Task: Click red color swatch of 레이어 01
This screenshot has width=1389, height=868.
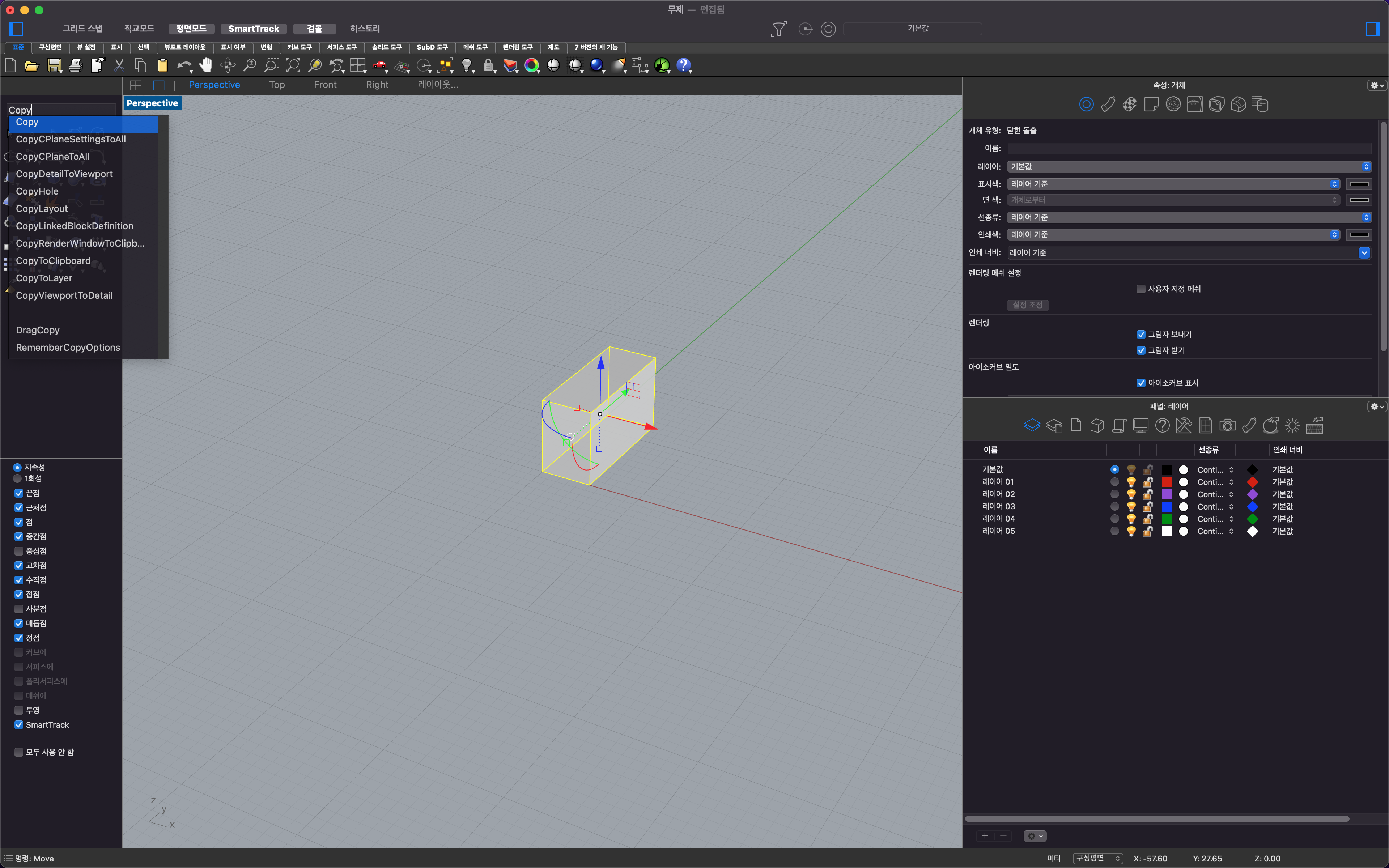Action: [x=1166, y=482]
